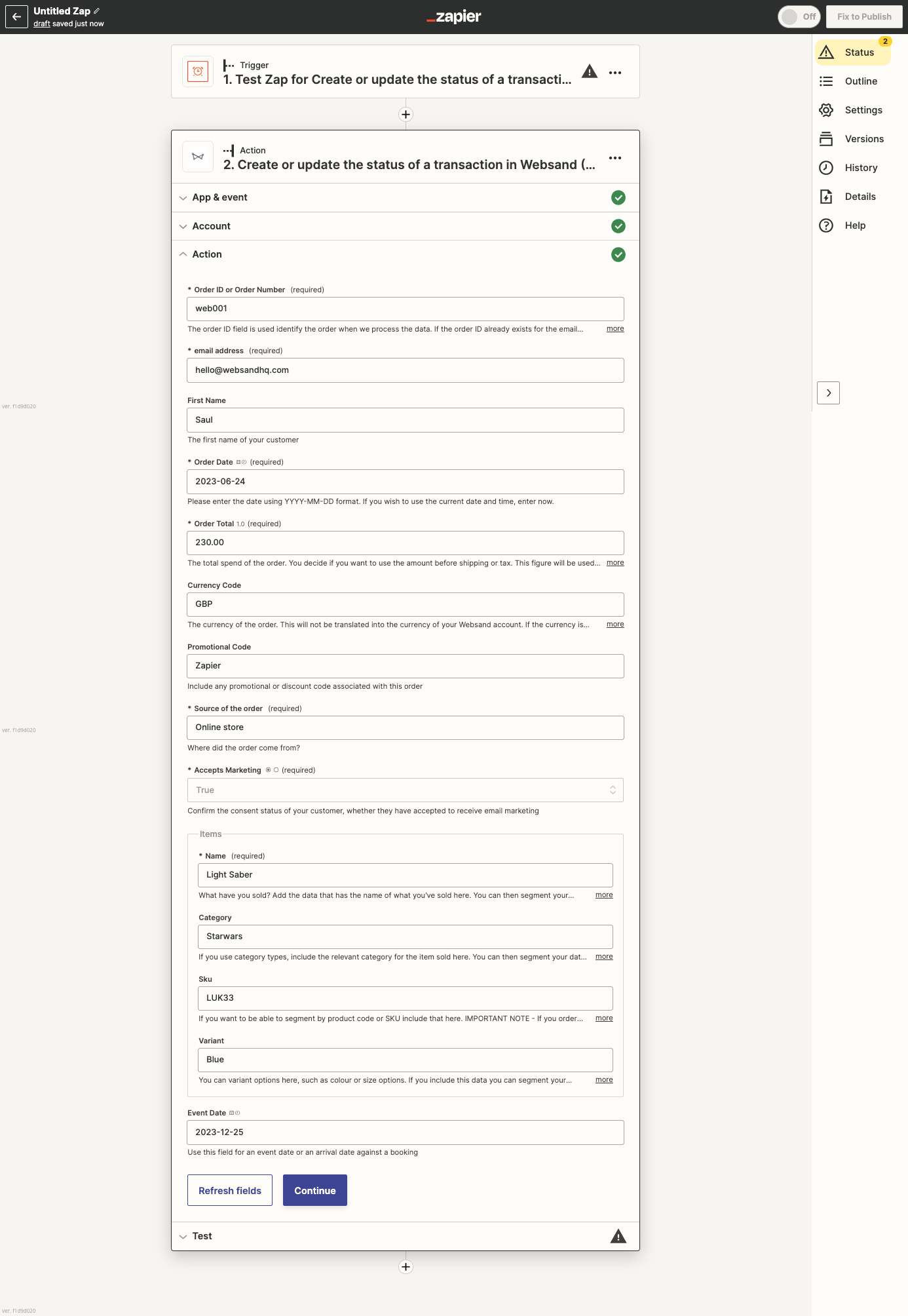Click the back arrow button
Viewport: 908px width, 1316px height.
[16, 16]
